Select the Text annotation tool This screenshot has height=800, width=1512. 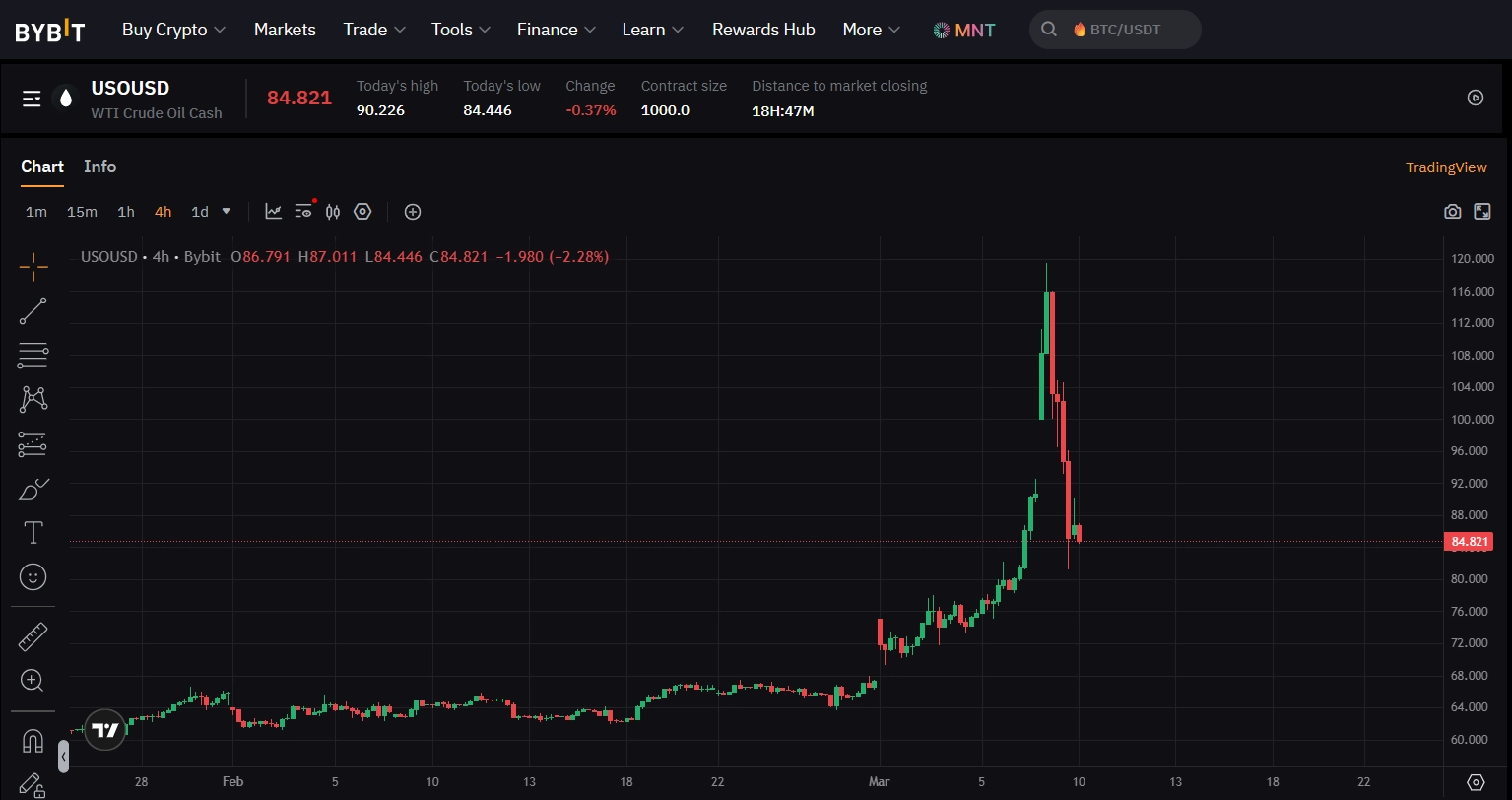point(33,532)
